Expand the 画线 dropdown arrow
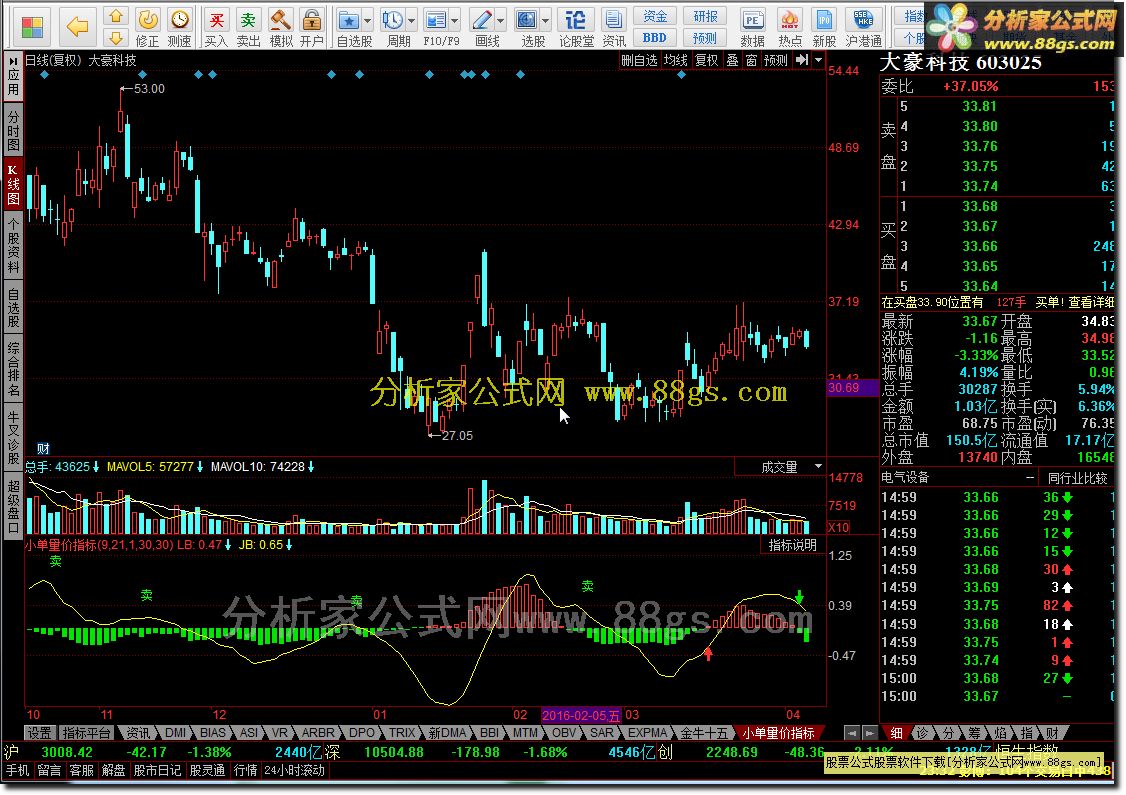This screenshot has height=795, width=1126. [x=501, y=21]
